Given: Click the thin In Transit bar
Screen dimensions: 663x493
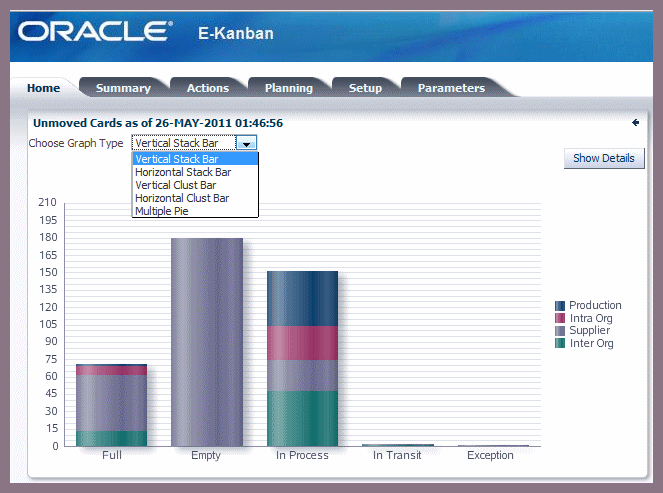Looking at the screenshot, I should coord(398,445).
